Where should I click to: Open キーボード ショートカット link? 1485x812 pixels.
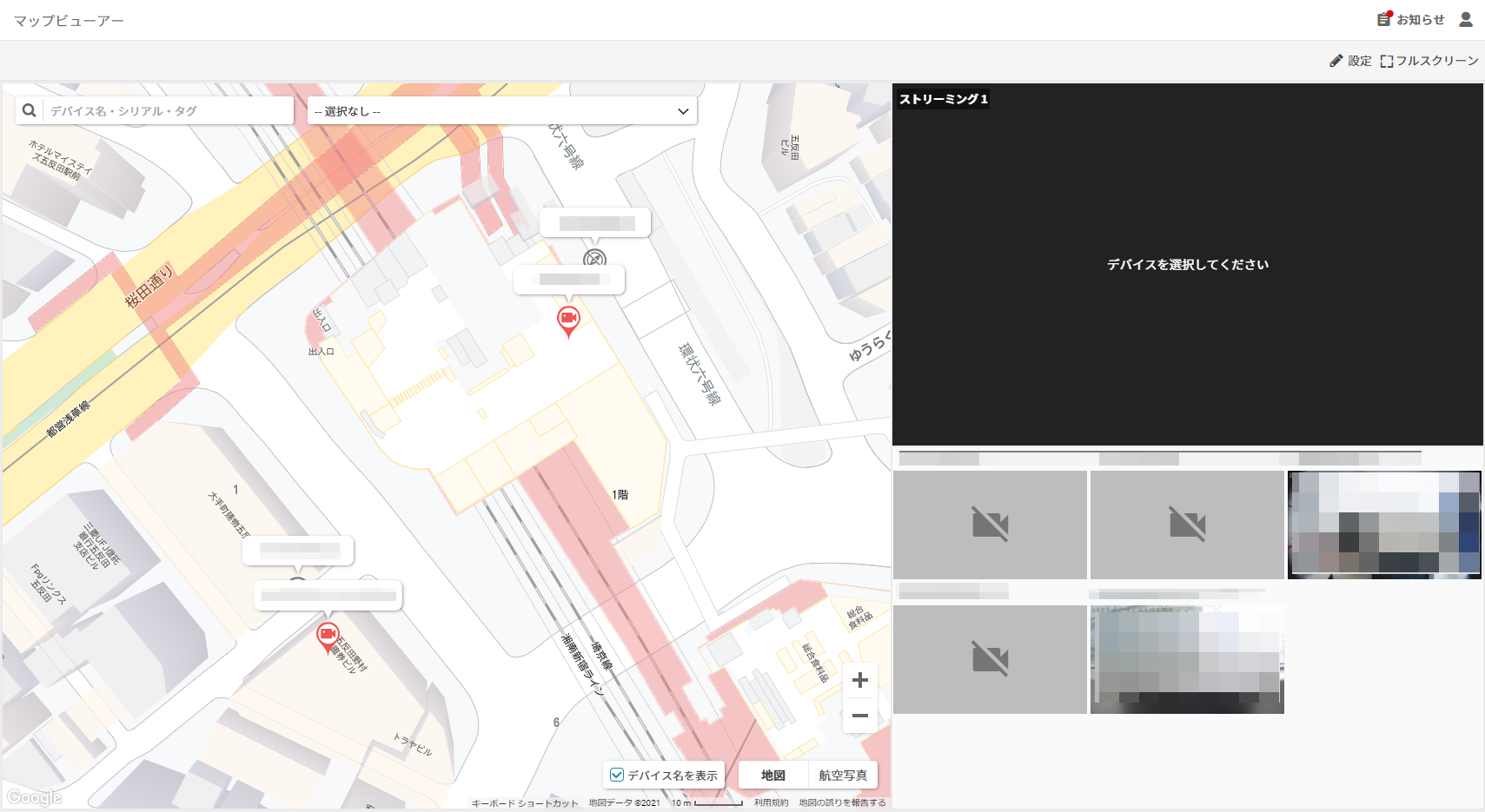click(525, 803)
